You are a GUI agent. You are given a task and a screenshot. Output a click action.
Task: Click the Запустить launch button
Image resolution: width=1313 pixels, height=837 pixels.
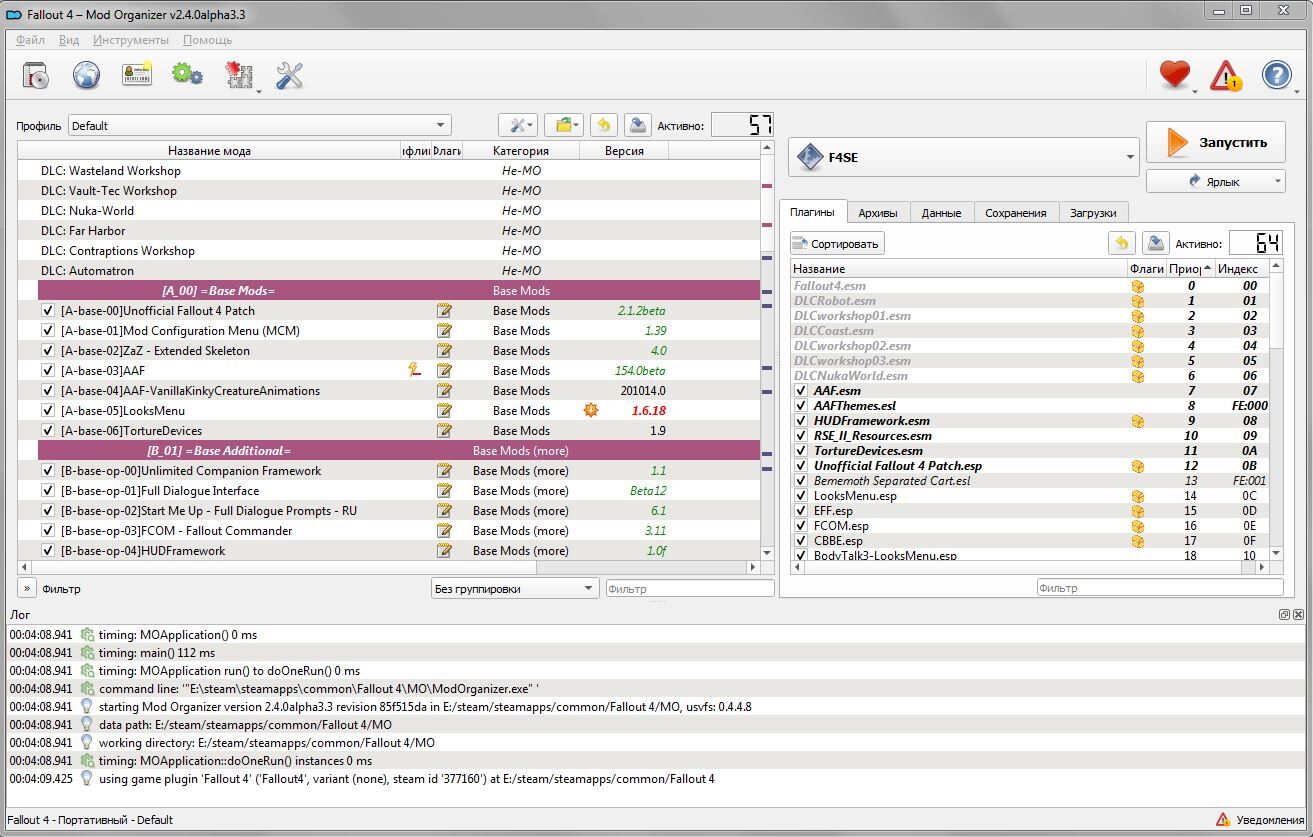coord(1215,142)
